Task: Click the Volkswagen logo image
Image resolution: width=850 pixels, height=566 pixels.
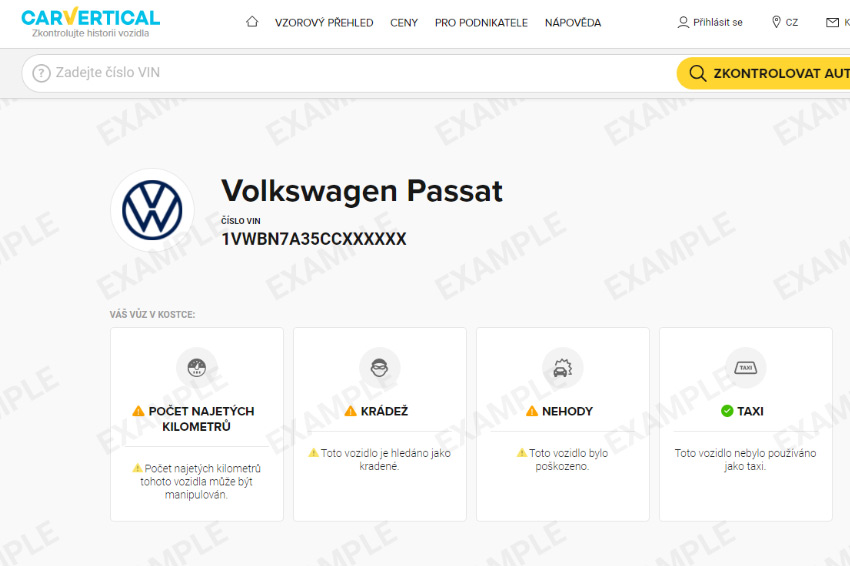Action: point(152,210)
